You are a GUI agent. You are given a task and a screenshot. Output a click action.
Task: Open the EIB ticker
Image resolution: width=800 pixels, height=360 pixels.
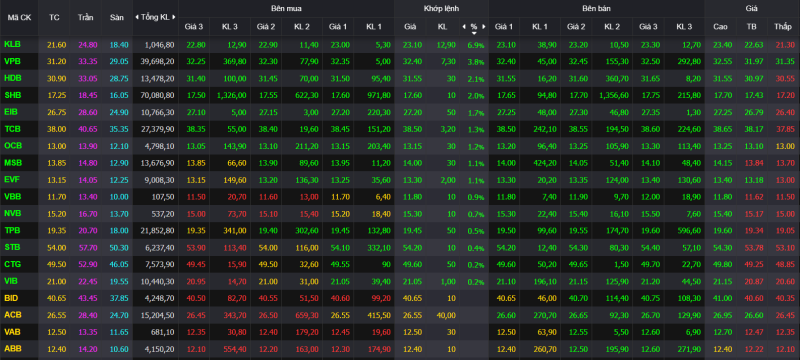tap(11, 112)
